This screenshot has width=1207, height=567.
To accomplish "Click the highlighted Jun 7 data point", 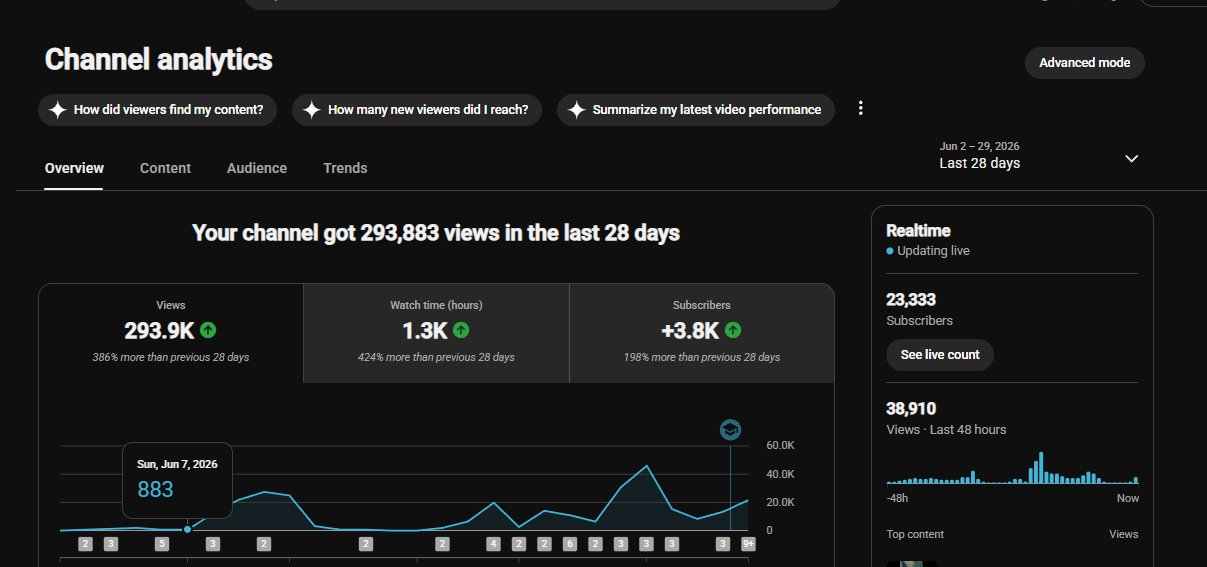I will coord(187,529).
